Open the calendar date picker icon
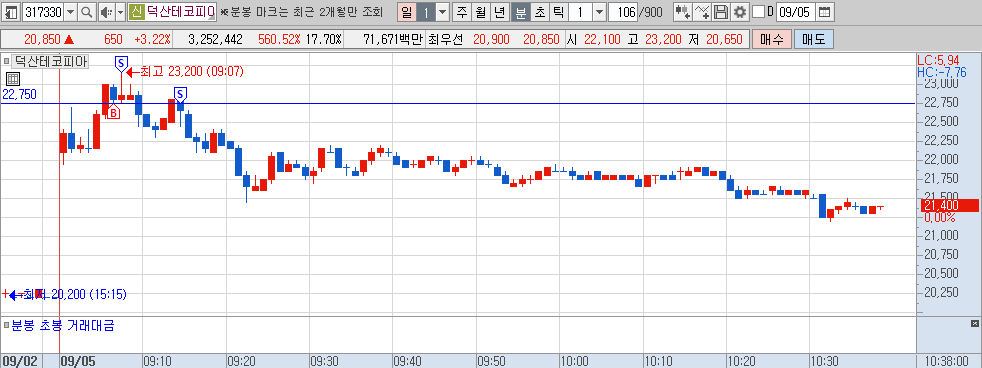Image resolution: width=982 pixels, height=368 pixels. pos(825,12)
